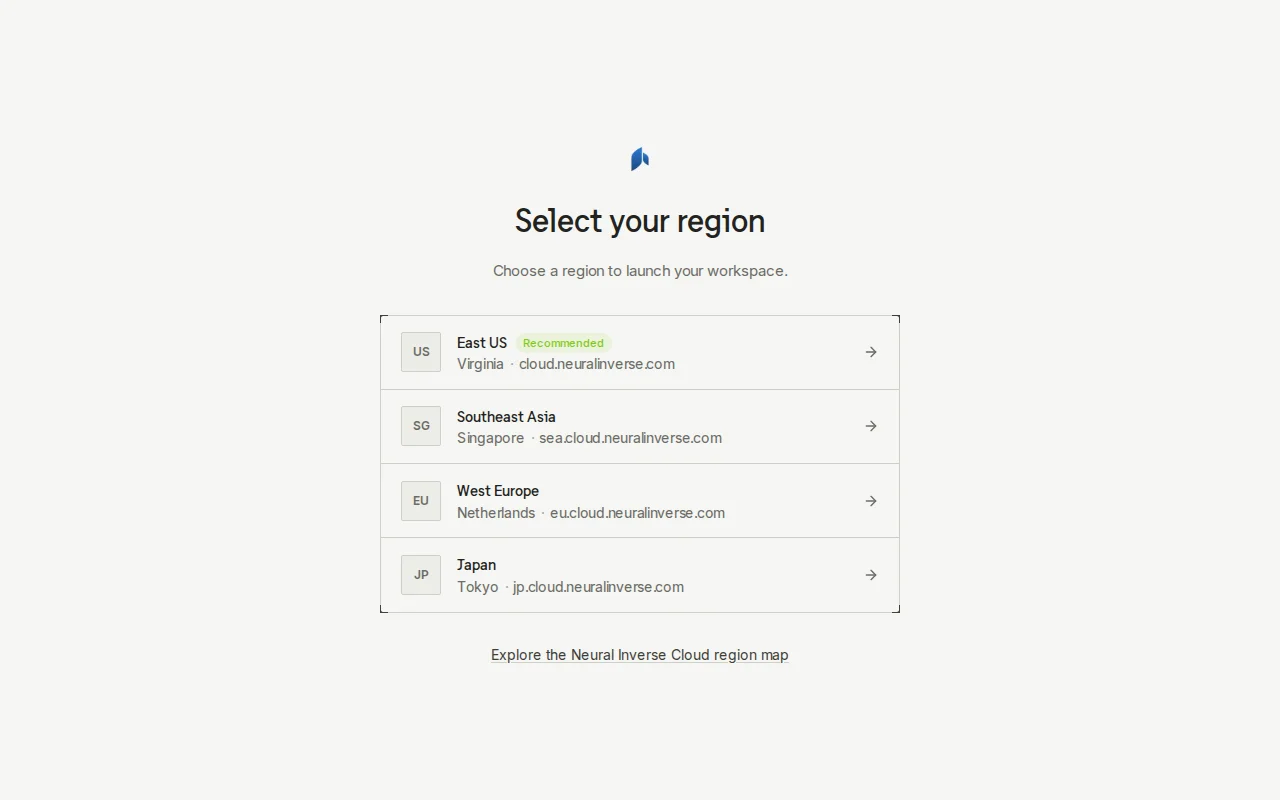Choose the Southeast Asia region title

point(506,417)
